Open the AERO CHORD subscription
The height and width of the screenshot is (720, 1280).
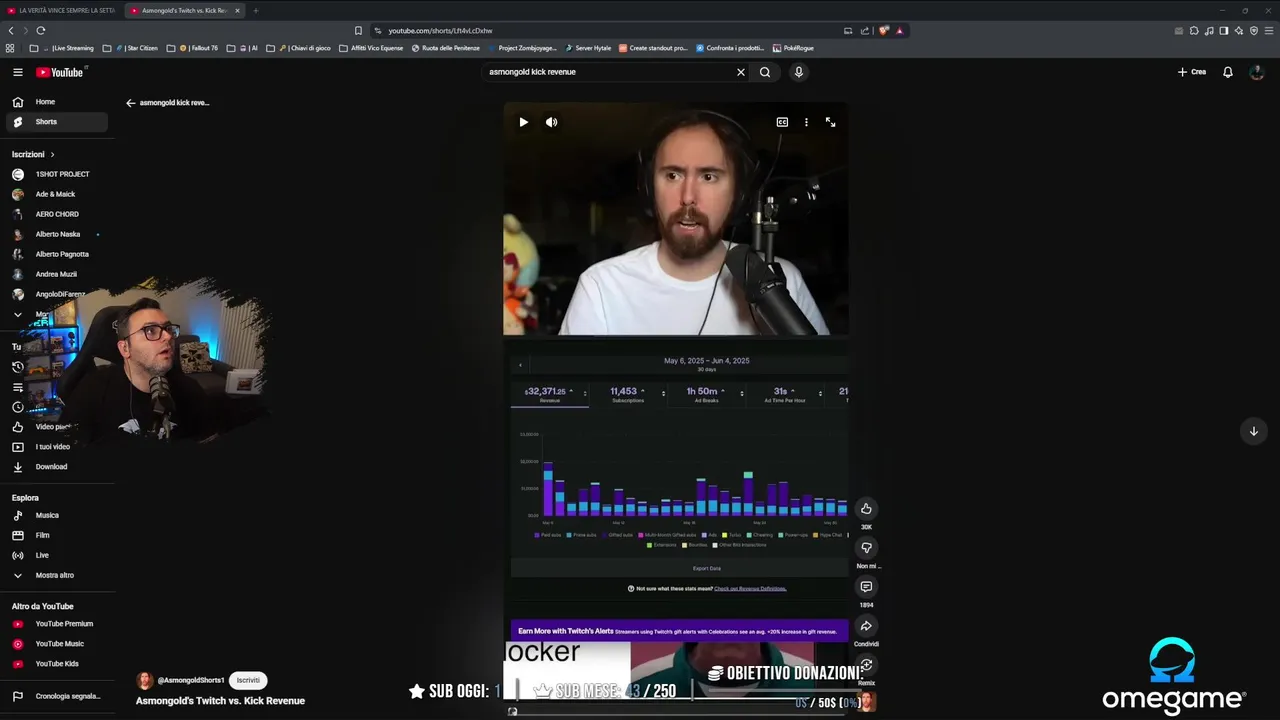coord(56,214)
